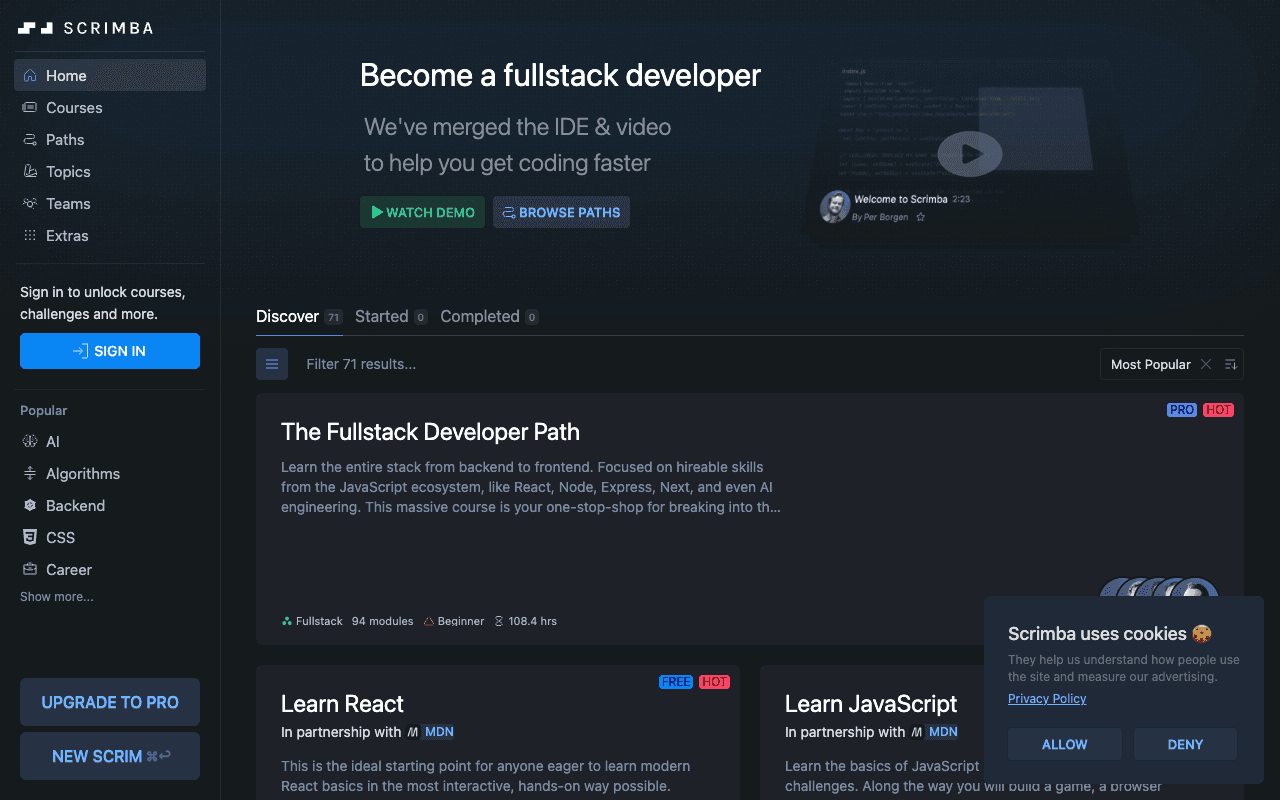Deny cookies
The image size is (1280, 800).
tap(1185, 744)
